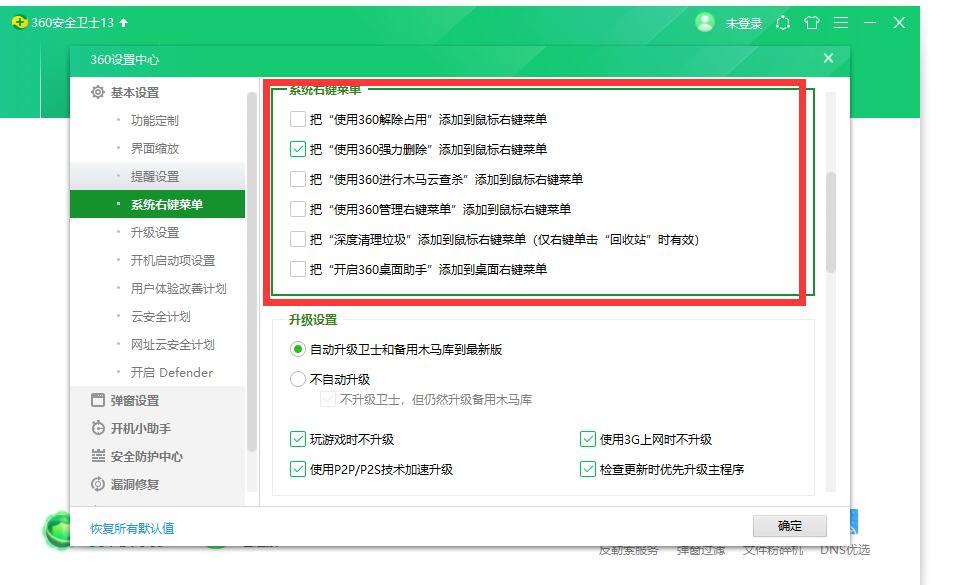Image resolution: width=956 pixels, height=585 pixels.
Task: Select 用户体验改善计划 in sidebar
Action: (x=157, y=289)
